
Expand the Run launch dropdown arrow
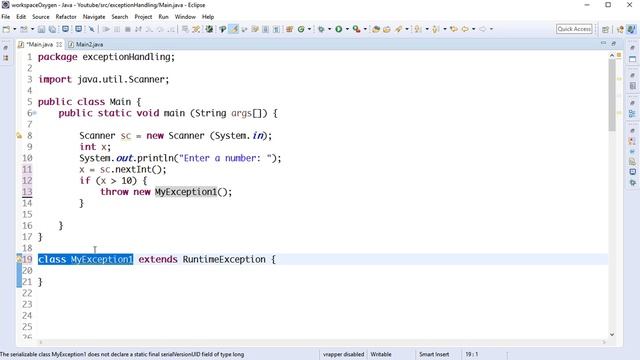[347, 29]
